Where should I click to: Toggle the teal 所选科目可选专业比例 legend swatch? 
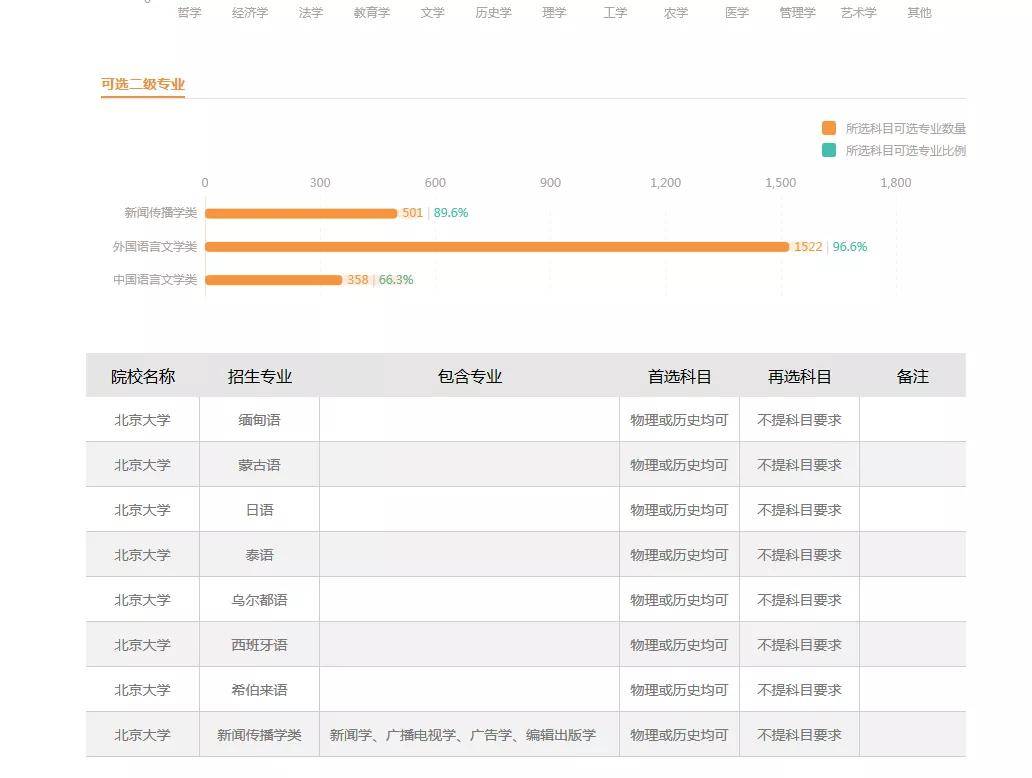829,150
